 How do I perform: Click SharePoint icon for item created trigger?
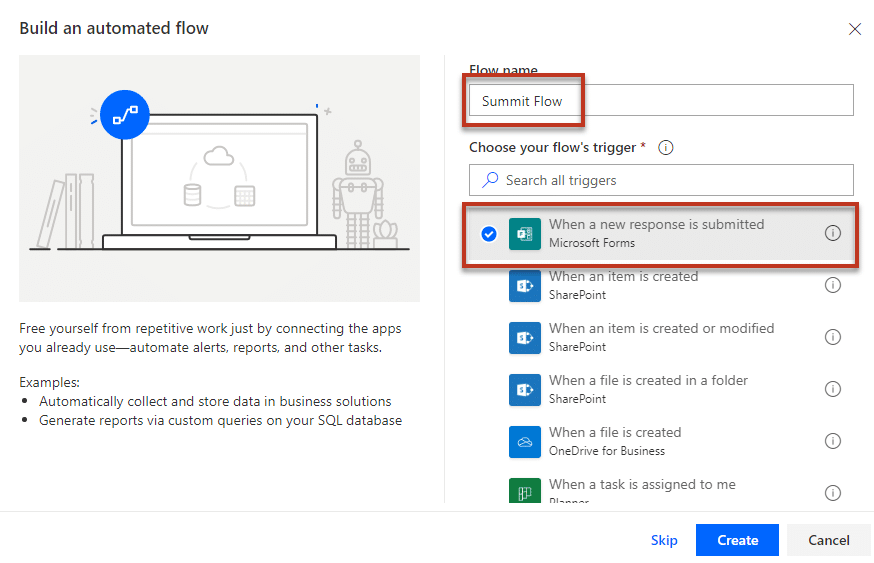pyautogui.click(x=525, y=285)
